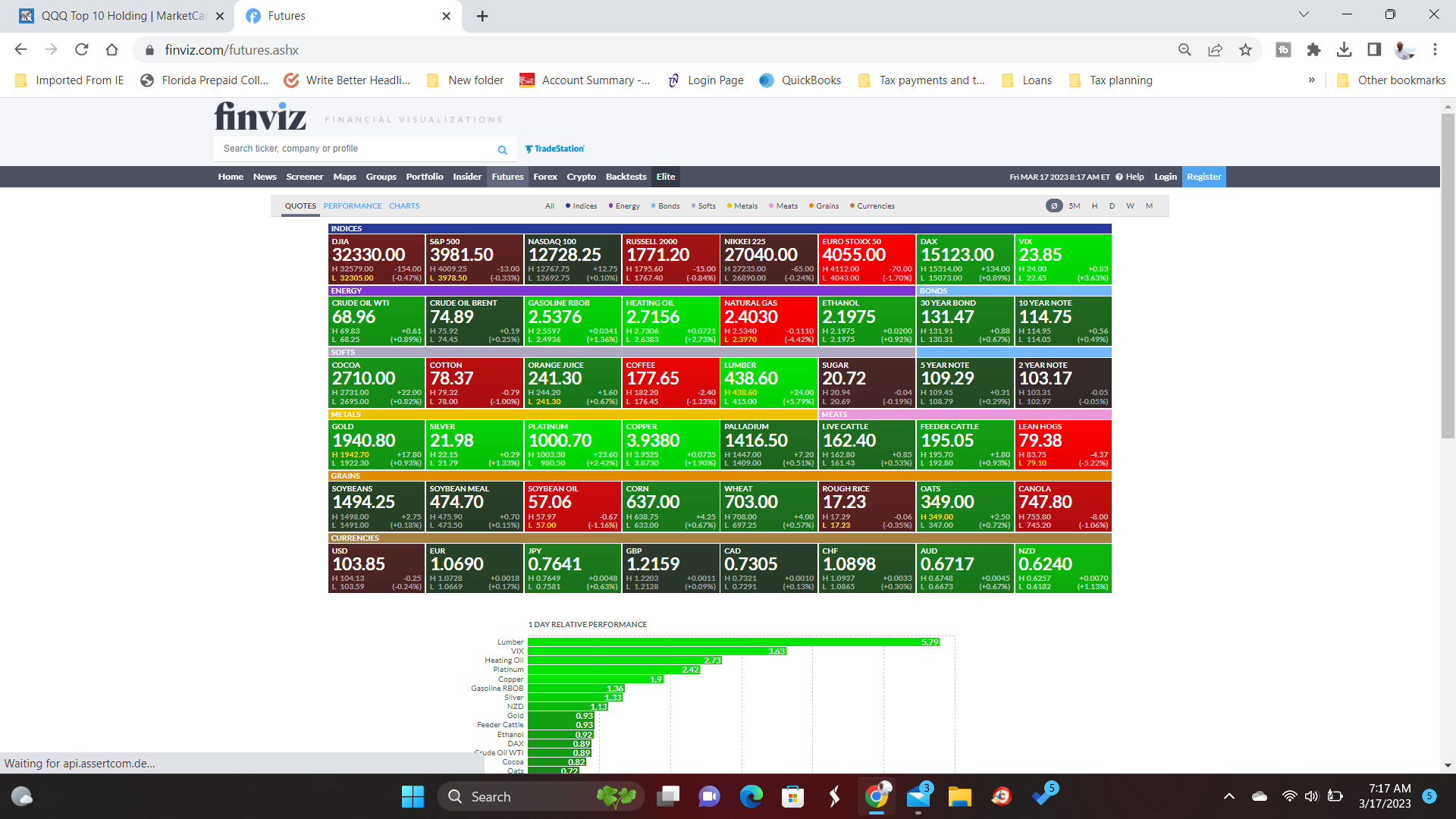
Task: Open the Imported From IE bookmark folder
Action: coord(69,80)
